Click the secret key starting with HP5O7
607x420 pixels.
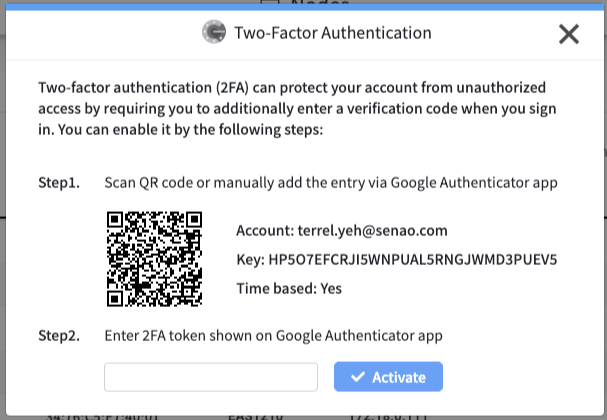point(413,260)
